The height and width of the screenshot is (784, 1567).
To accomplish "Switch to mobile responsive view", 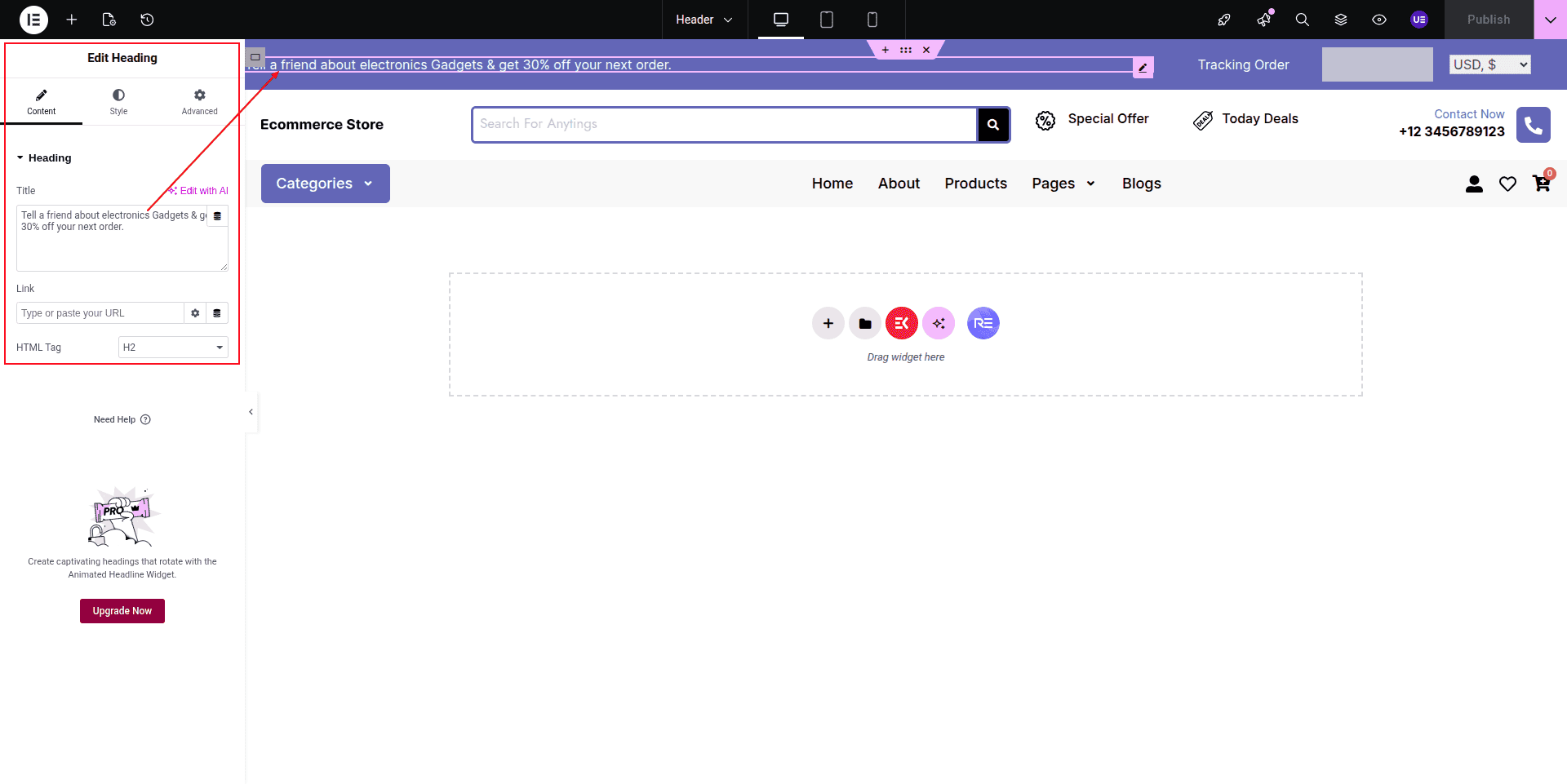I will [872, 20].
